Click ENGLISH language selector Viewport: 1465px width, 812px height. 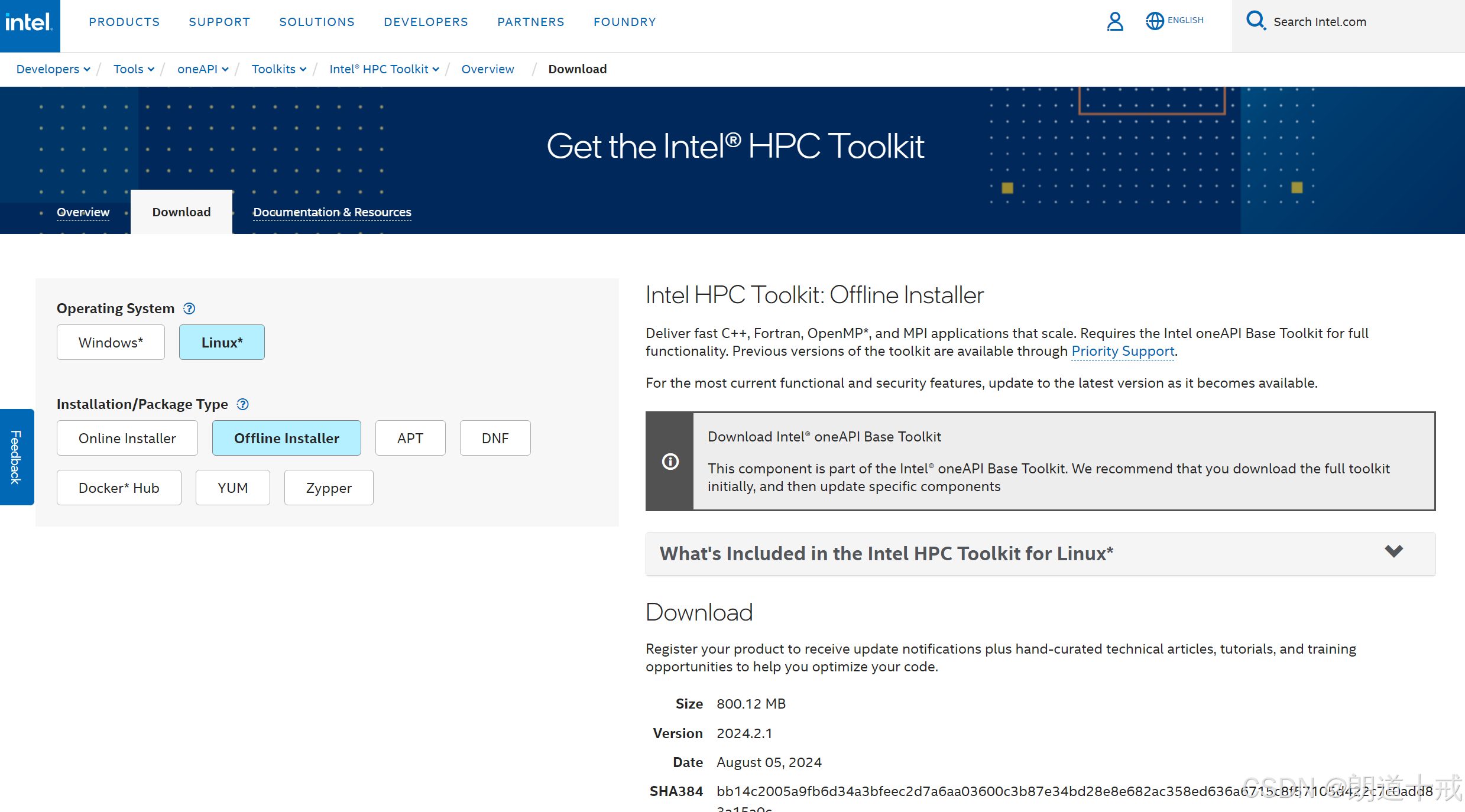click(x=1185, y=20)
